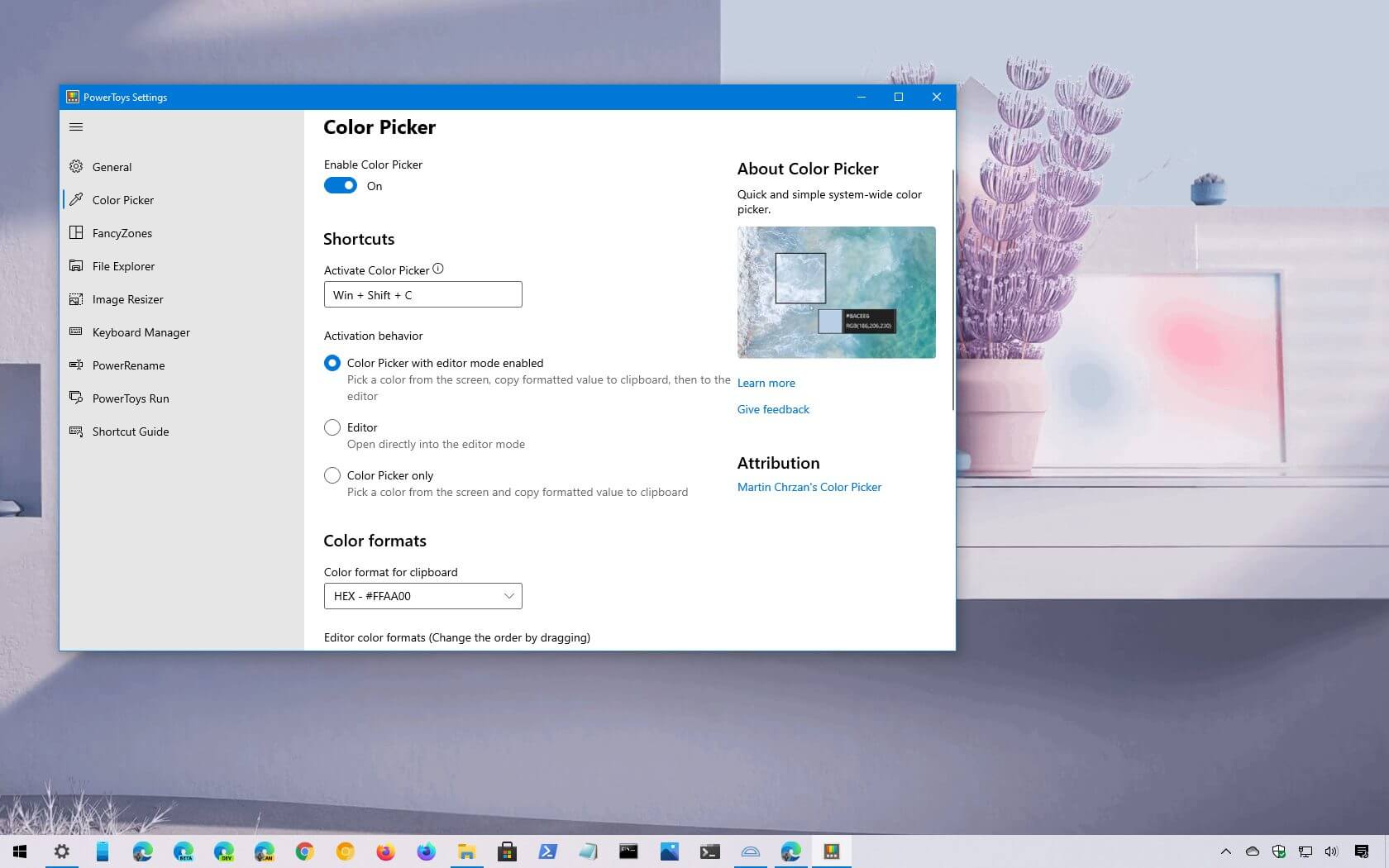
Task: Open File Explorer folder on the taskbar
Action: [x=466, y=851]
